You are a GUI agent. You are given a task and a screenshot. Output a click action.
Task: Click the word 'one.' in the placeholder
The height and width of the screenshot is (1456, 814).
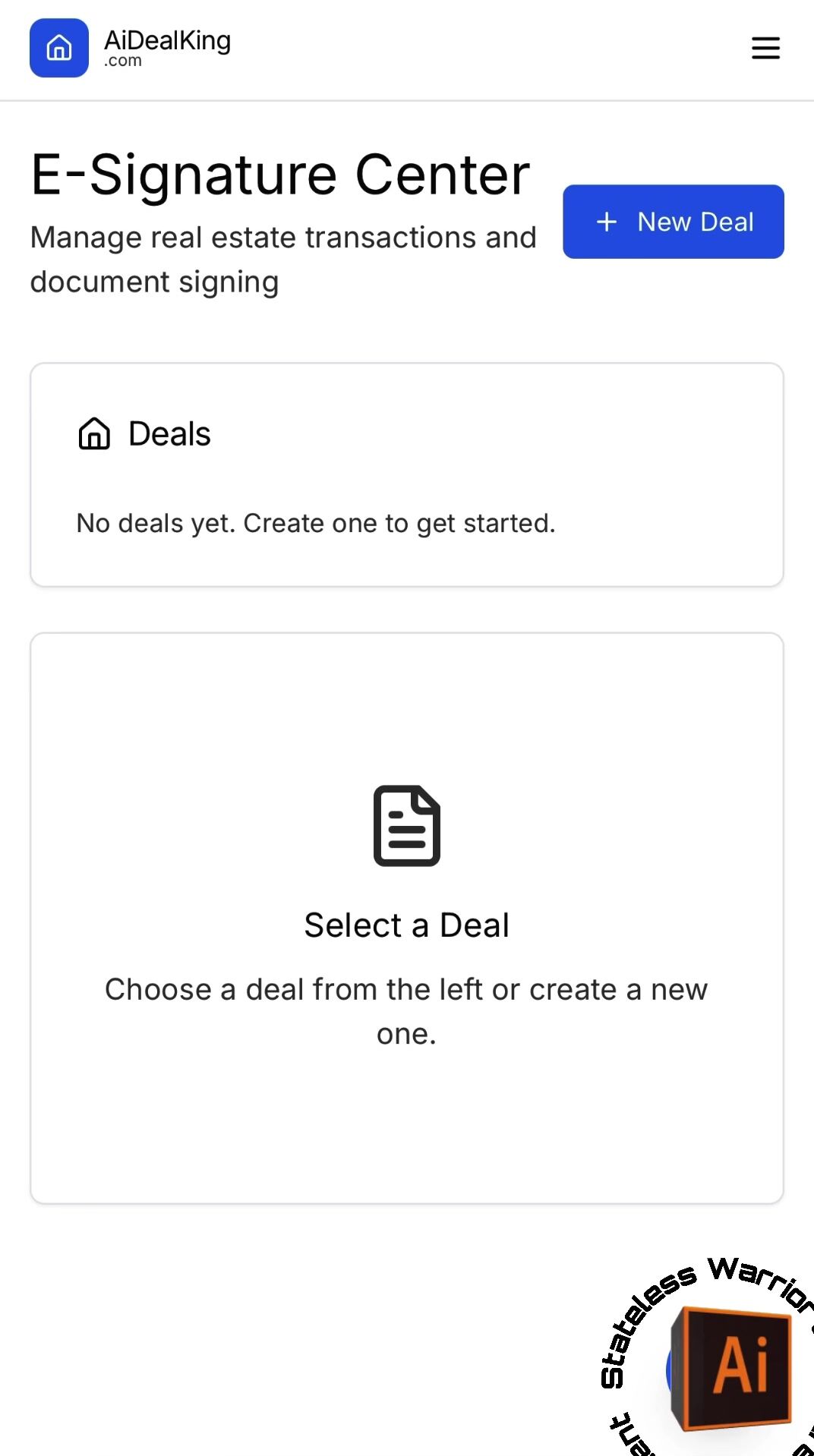coord(407,1034)
